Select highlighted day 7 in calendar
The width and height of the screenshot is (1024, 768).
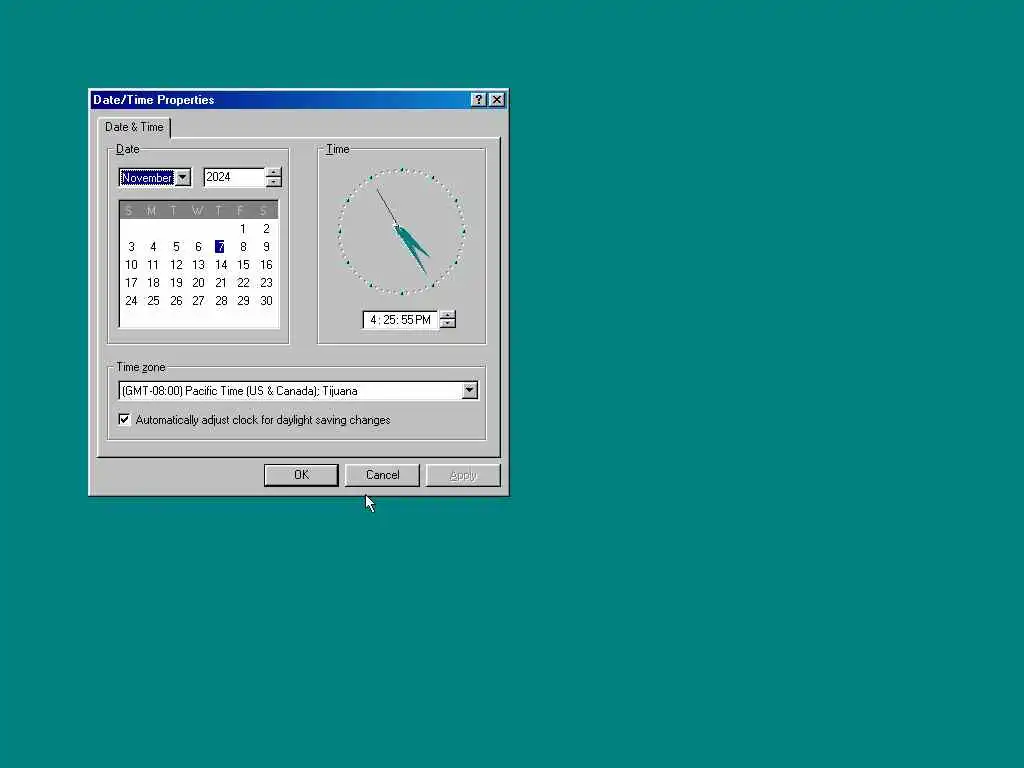tap(220, 247)
